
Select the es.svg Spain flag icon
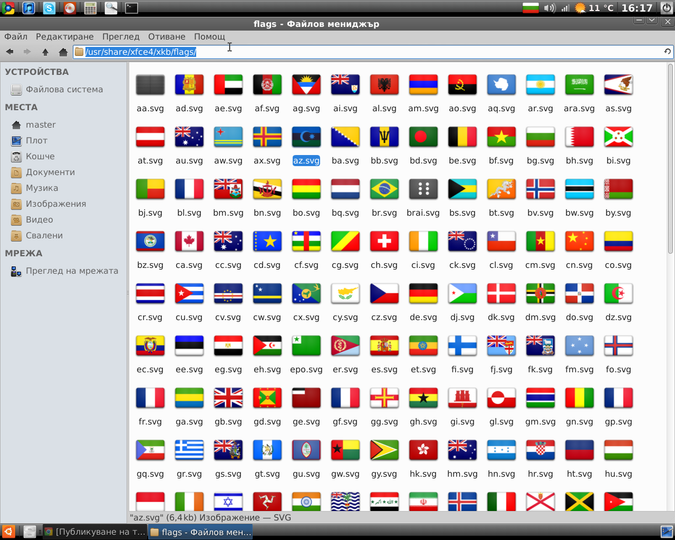[384, 346]
